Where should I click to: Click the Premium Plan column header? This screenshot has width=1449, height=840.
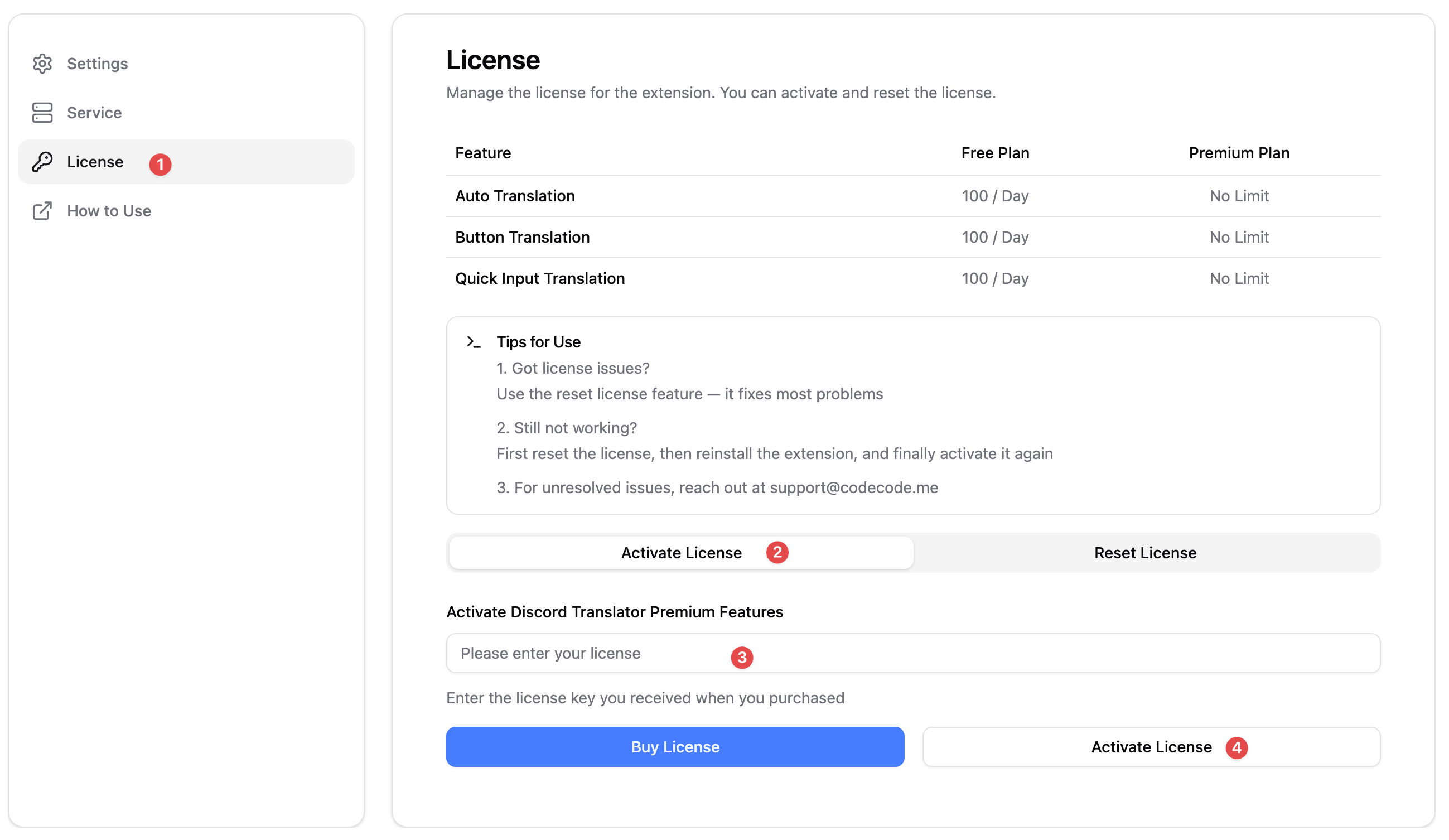1239,153
